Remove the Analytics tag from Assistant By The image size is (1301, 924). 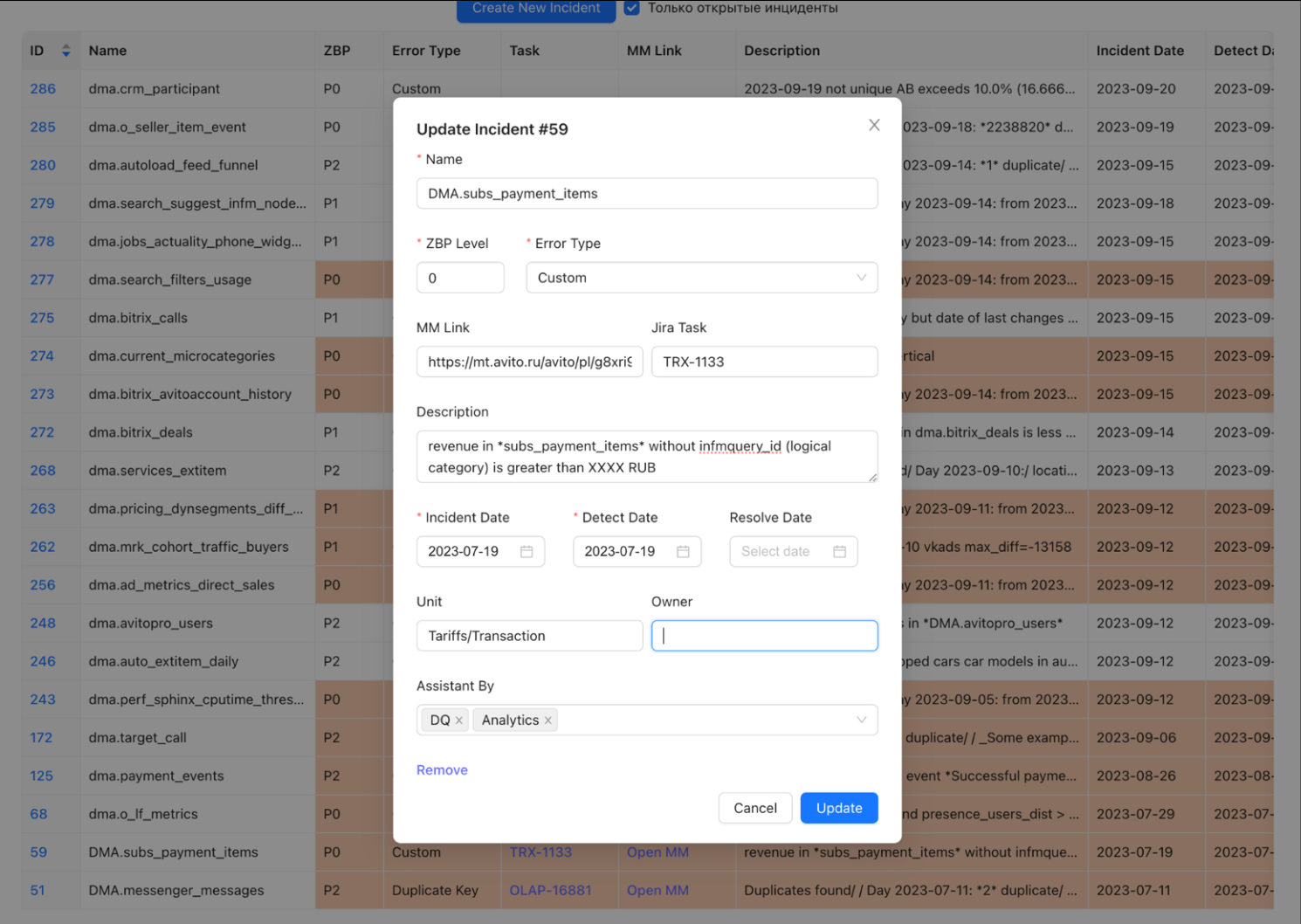point(548,721)
